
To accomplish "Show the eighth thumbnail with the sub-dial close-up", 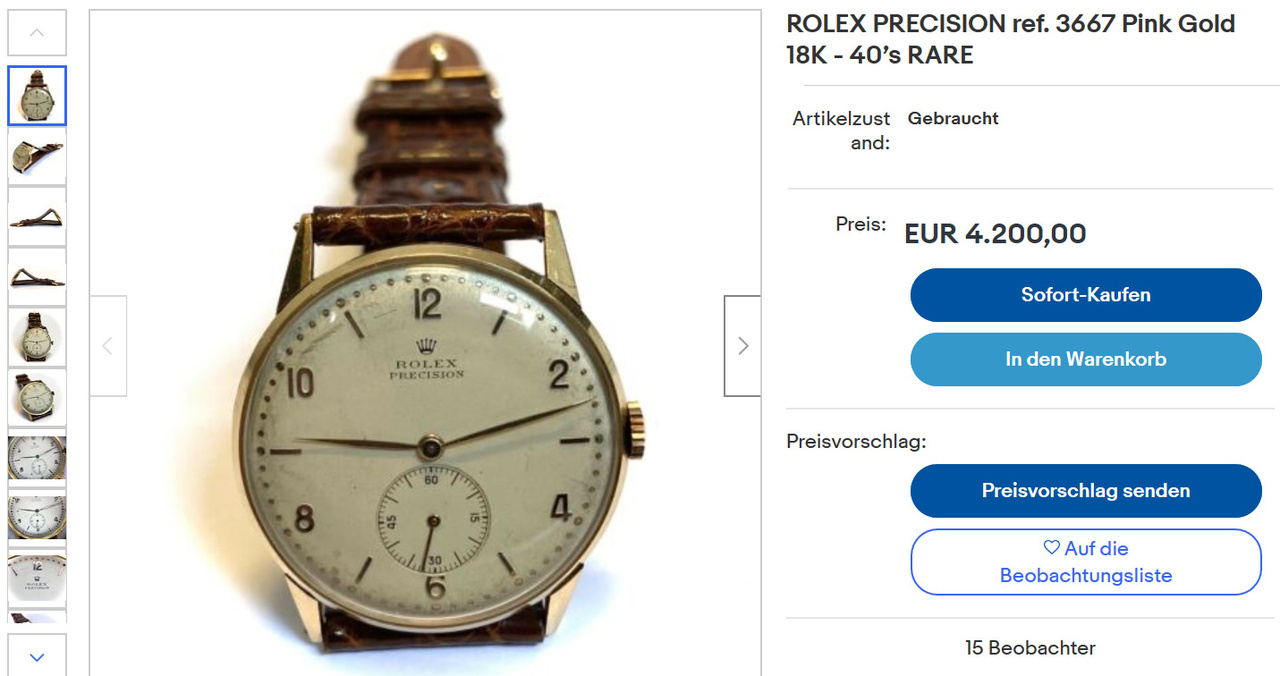I will (37, 517).
